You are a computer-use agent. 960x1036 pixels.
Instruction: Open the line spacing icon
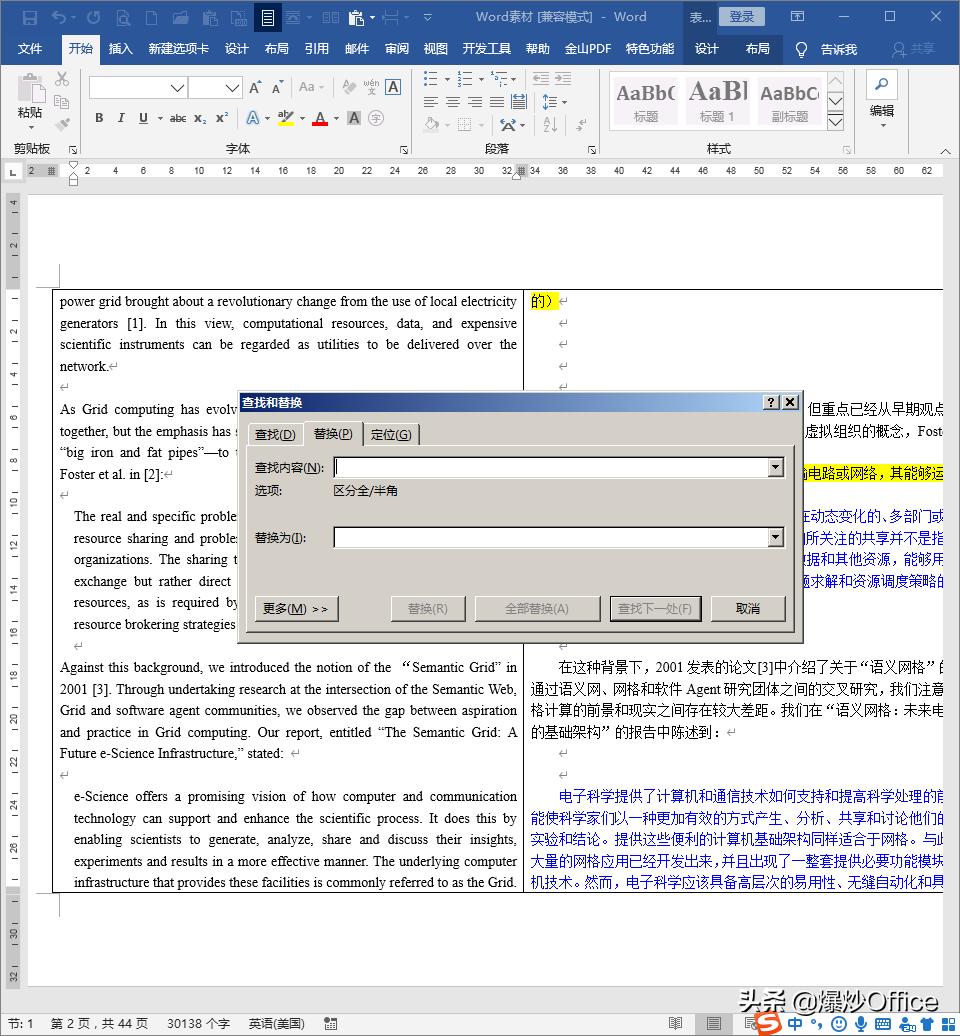click(x=550, y=102)
